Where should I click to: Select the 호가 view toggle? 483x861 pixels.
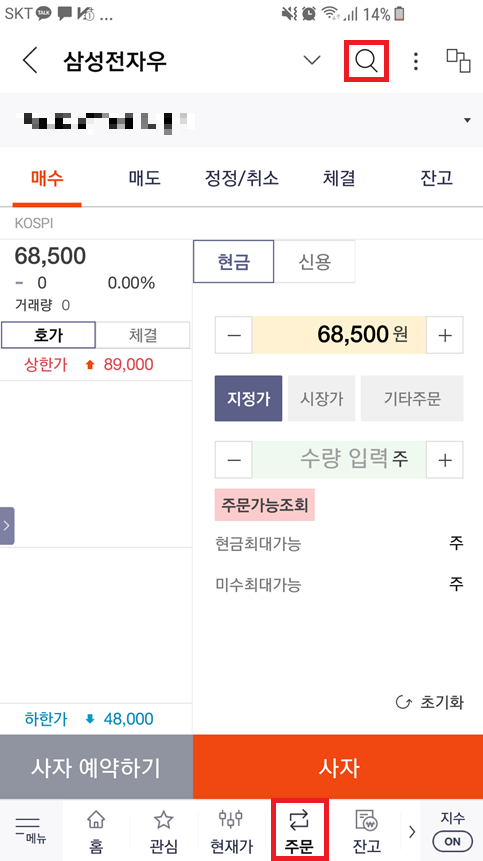[48, 335]
